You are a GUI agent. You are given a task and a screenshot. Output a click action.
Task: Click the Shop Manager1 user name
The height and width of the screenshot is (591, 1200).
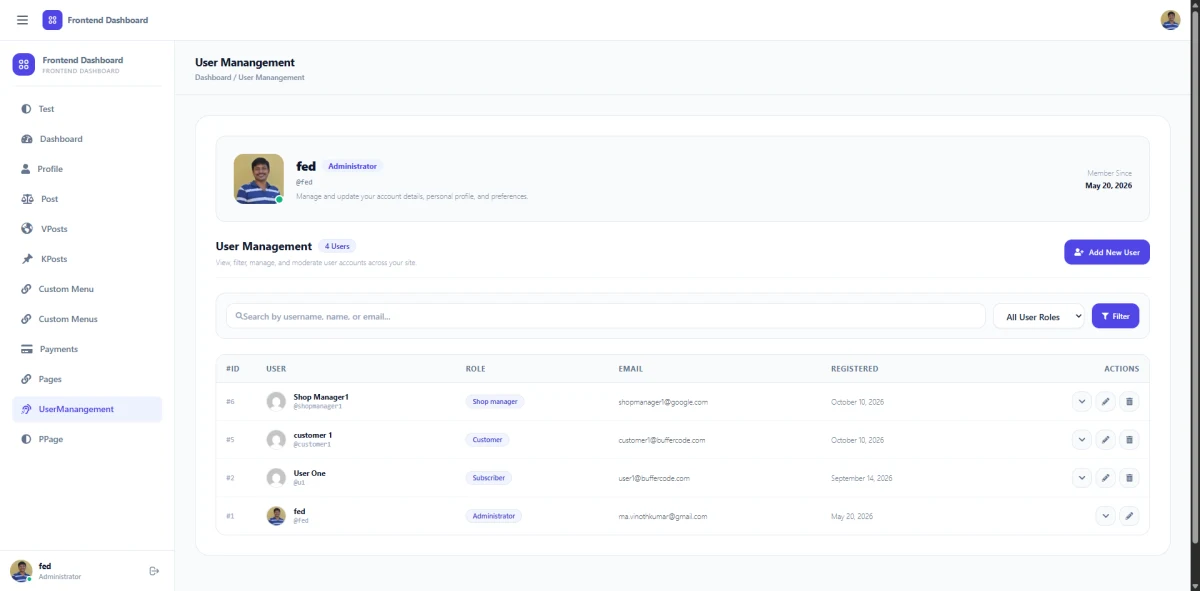pos(321,397)
